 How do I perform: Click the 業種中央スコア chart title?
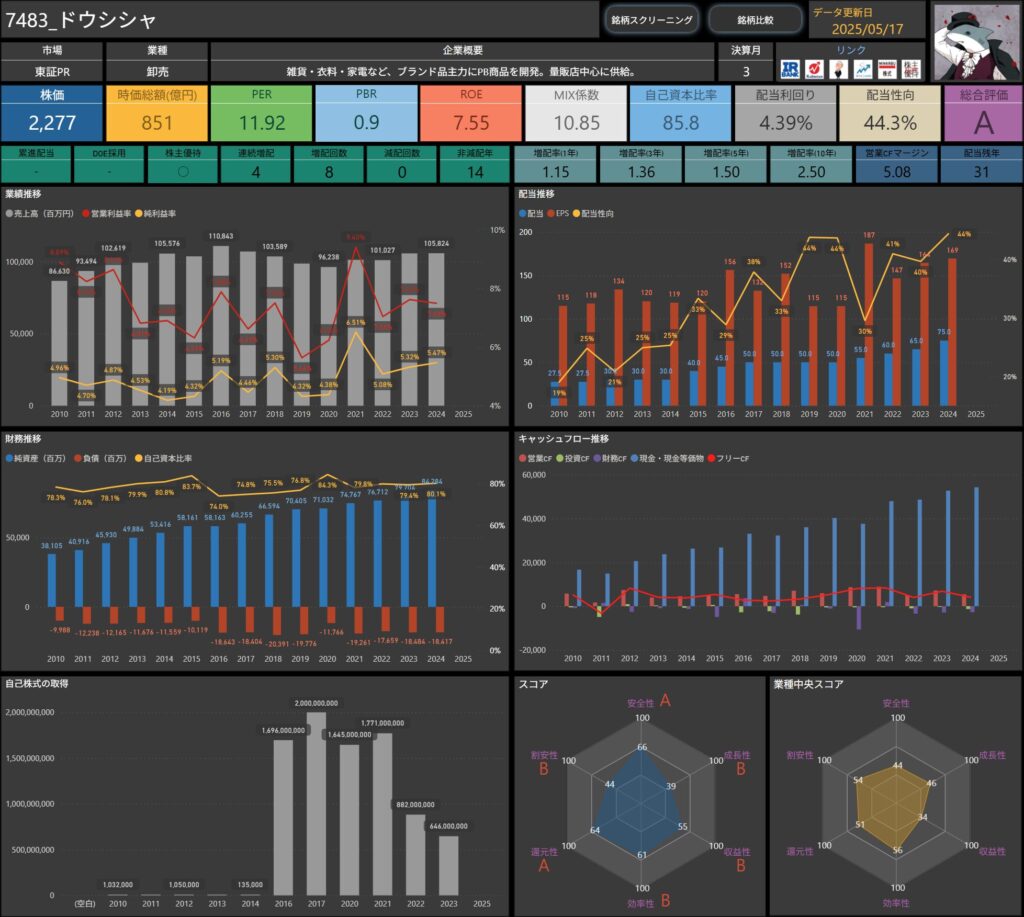point(808,684)
